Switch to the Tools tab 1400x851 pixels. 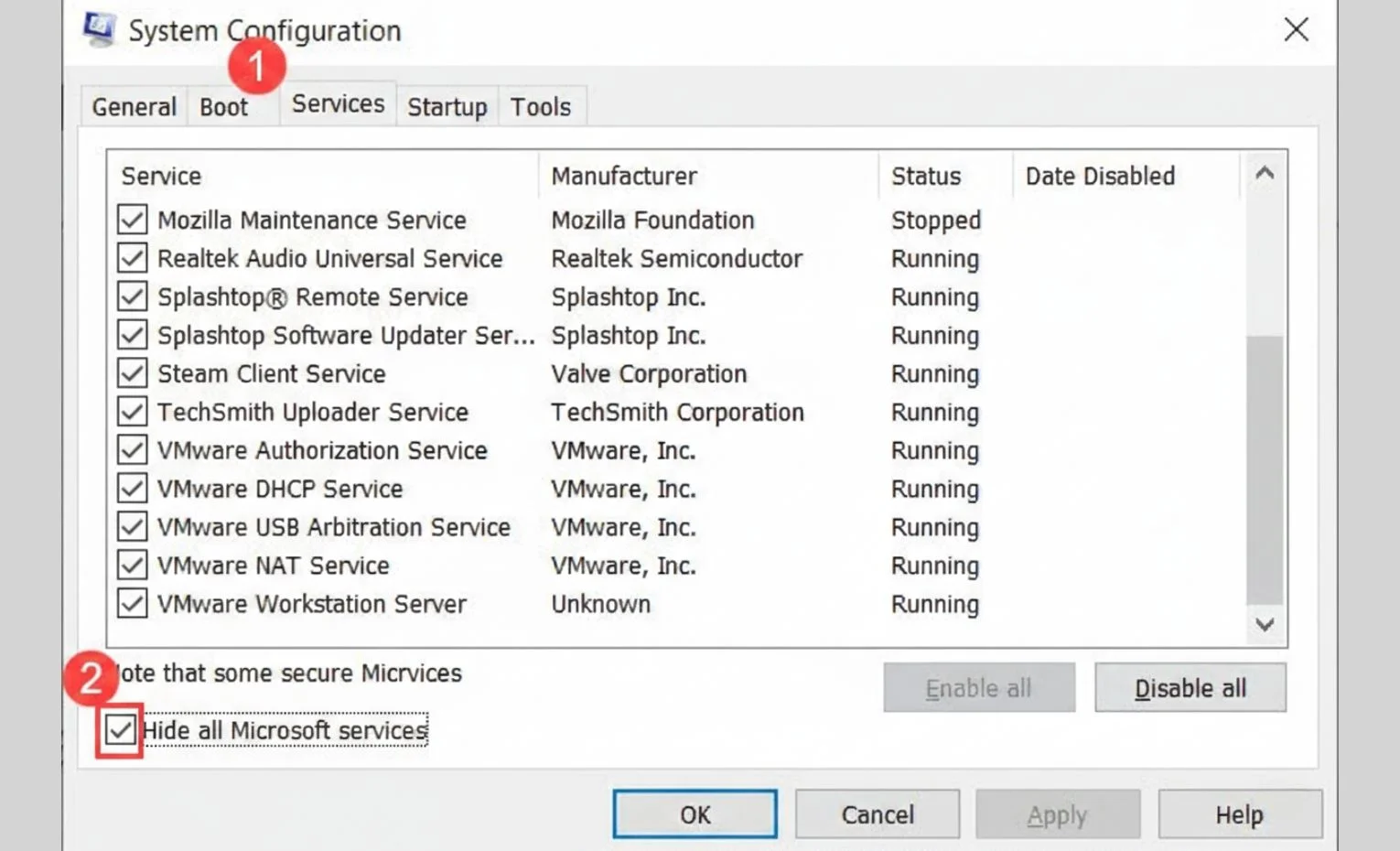(x=541, y=107)
